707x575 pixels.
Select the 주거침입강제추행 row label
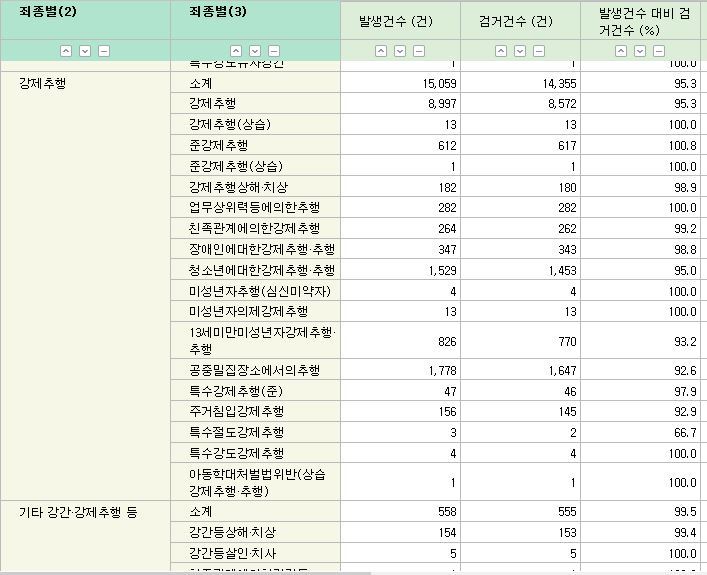[x=236, y=411]
